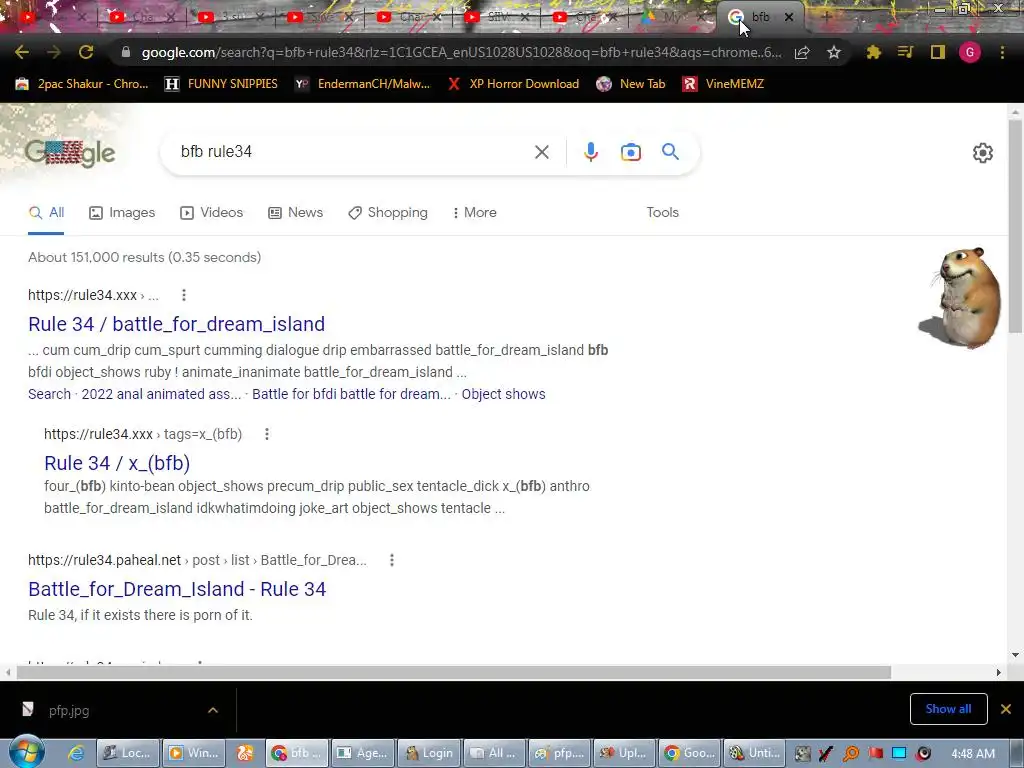The width and height of the screenshot is (1024, 768).
Task: Reload the current Google page
Action: tap(86, 52)
